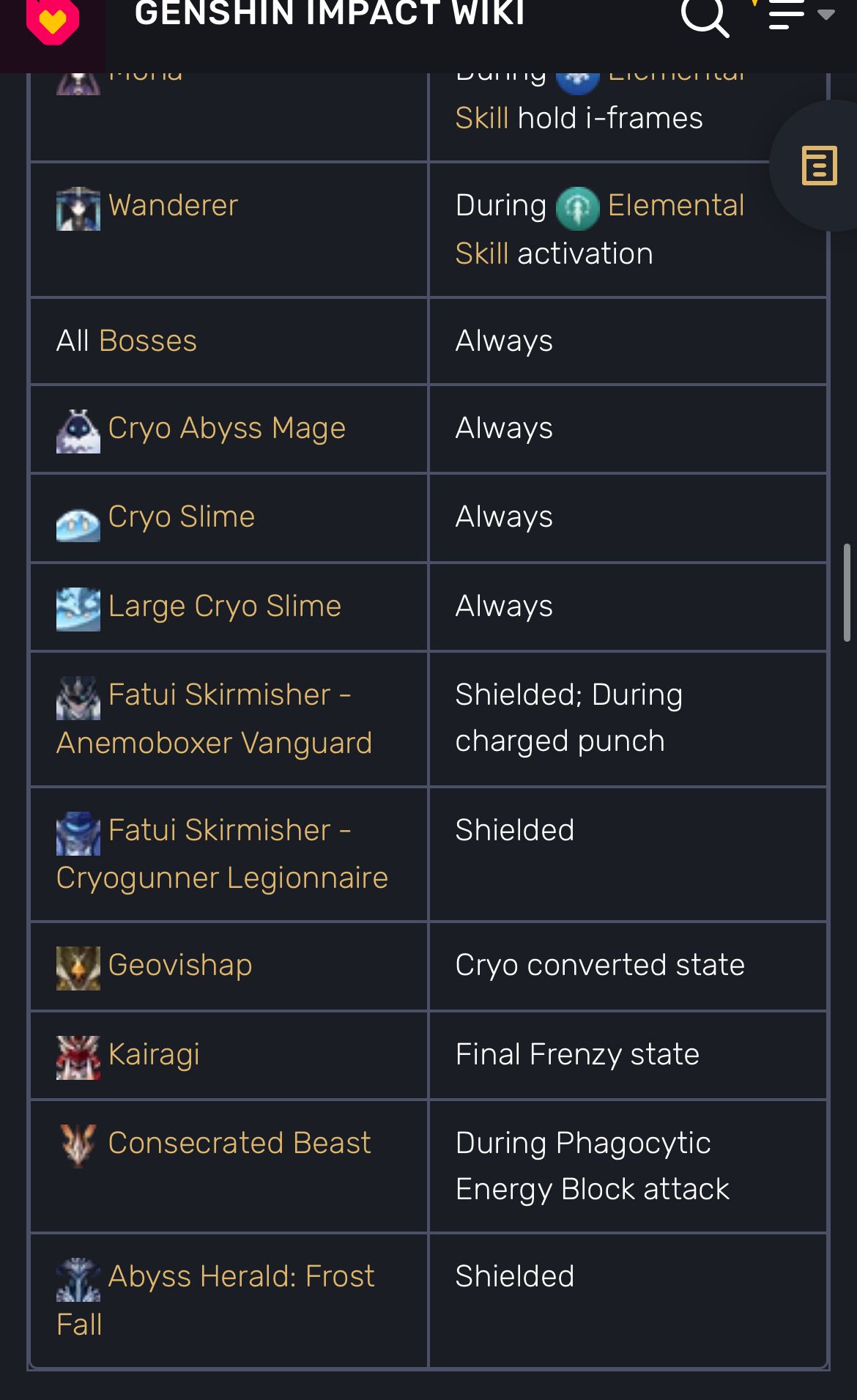Open the Genshin Impact Wiki home title
The width and height of the screenshot is (857, 1400).
[x=330, y=15]
